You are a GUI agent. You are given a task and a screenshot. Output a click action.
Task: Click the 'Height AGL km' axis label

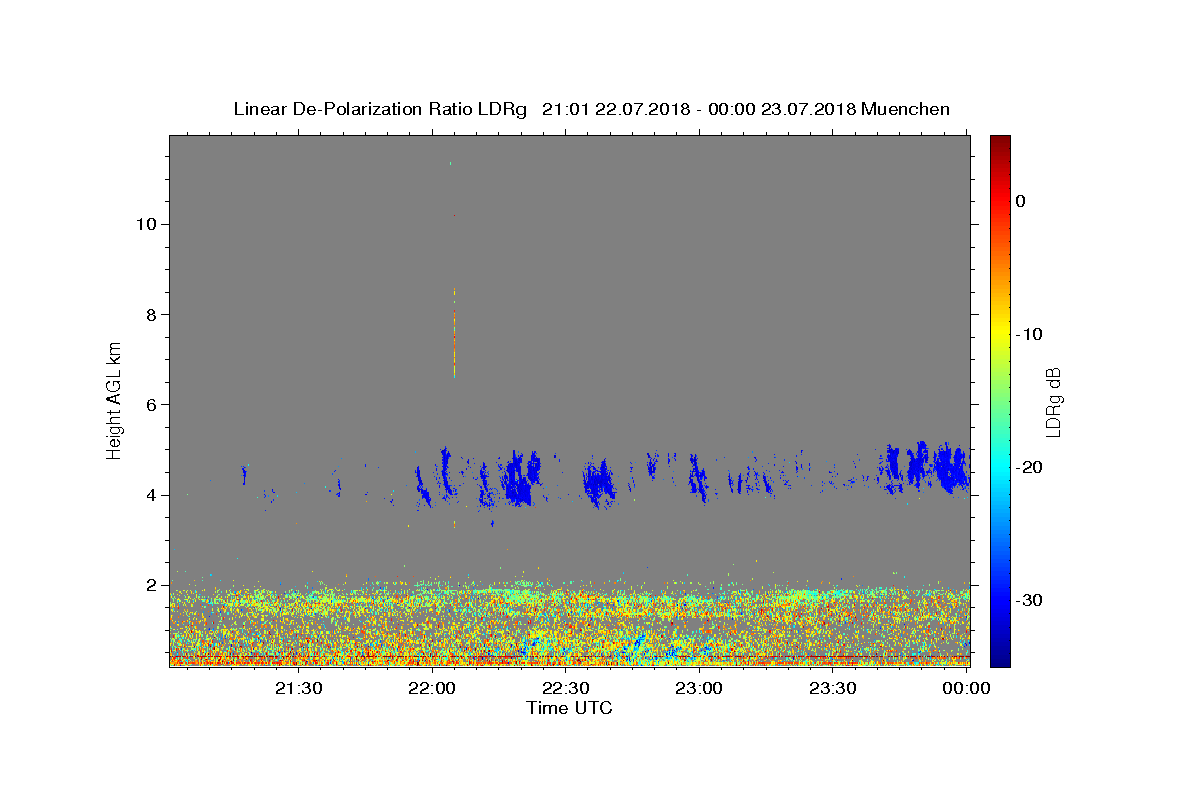[115, 400]
